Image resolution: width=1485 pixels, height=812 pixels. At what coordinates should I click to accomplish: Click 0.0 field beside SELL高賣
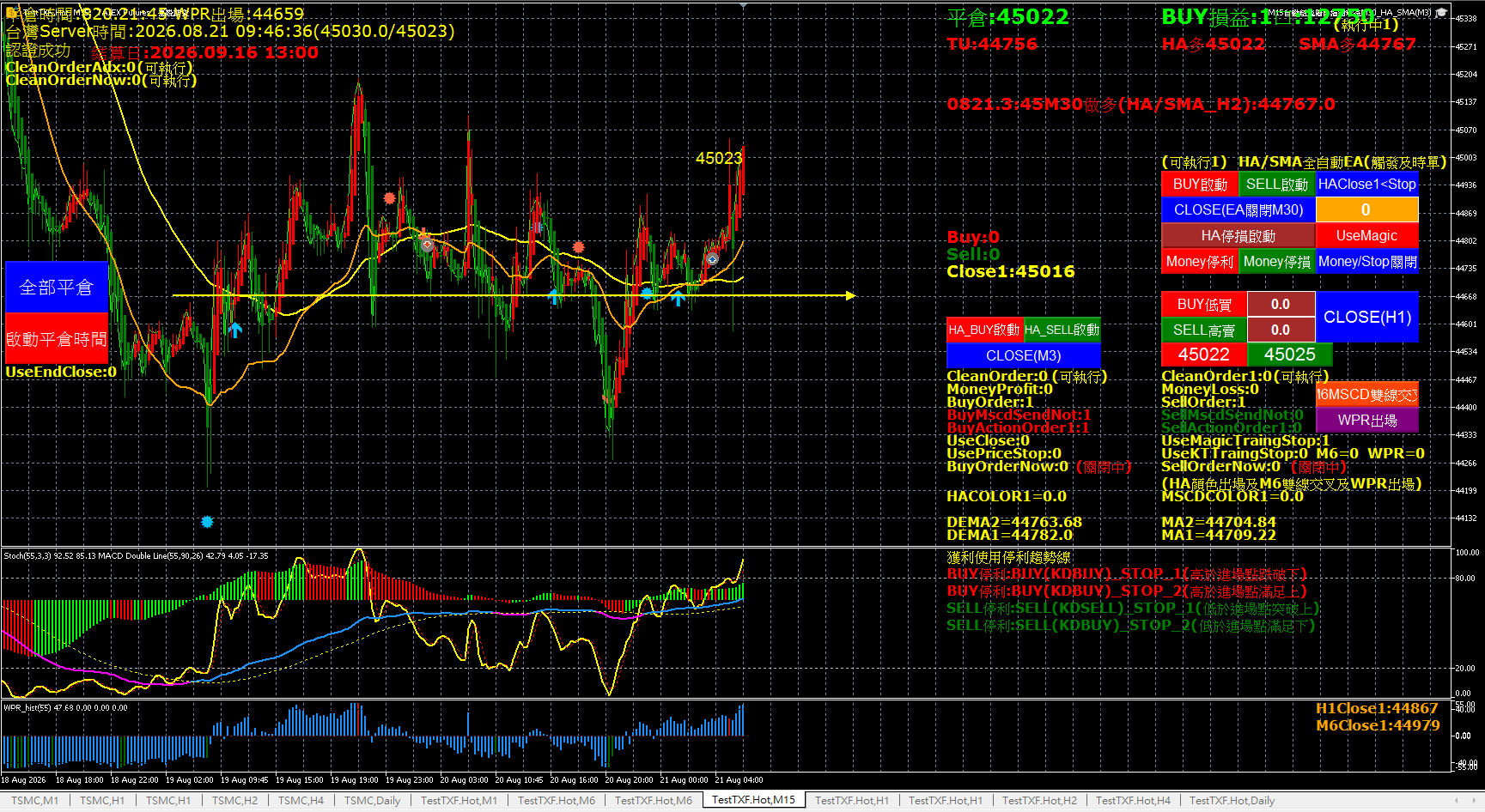[x=1281, y=330]
